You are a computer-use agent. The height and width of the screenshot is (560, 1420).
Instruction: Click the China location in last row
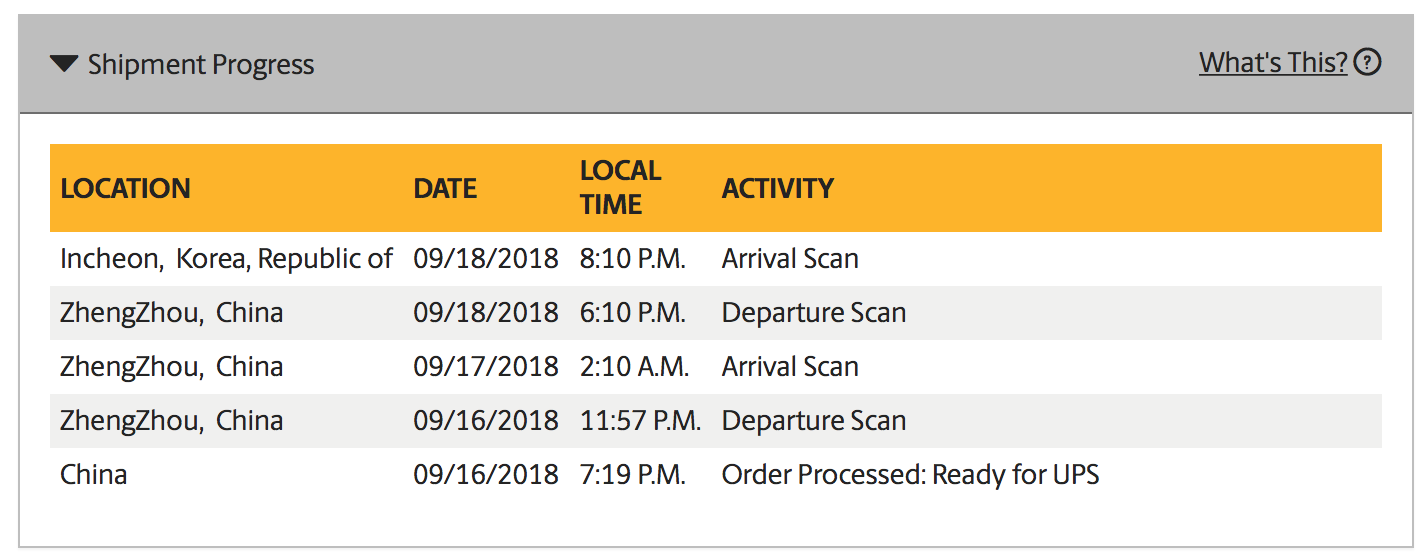pos(93,475)
